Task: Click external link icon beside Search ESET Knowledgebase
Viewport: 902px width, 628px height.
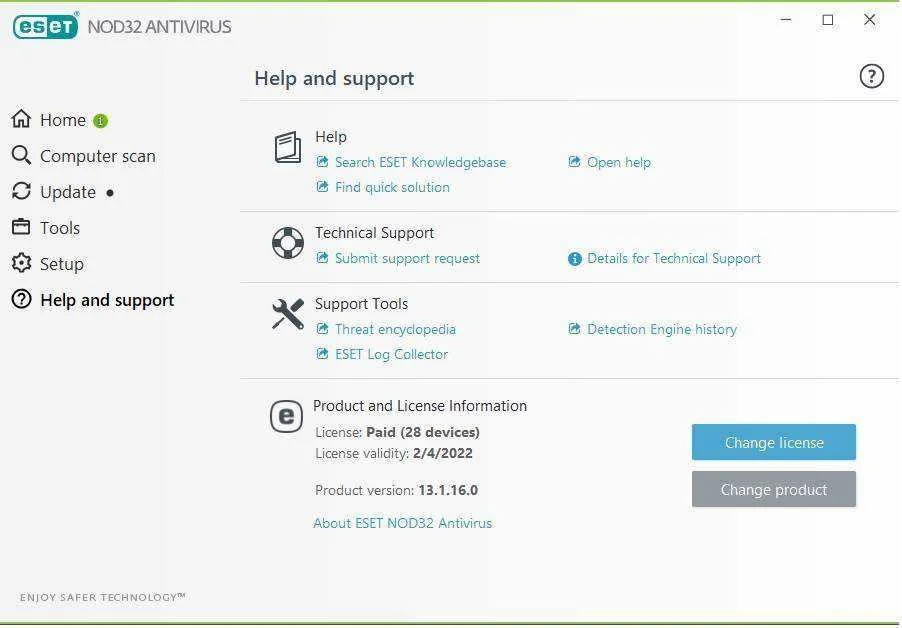Action: click(x=323, y=162)
